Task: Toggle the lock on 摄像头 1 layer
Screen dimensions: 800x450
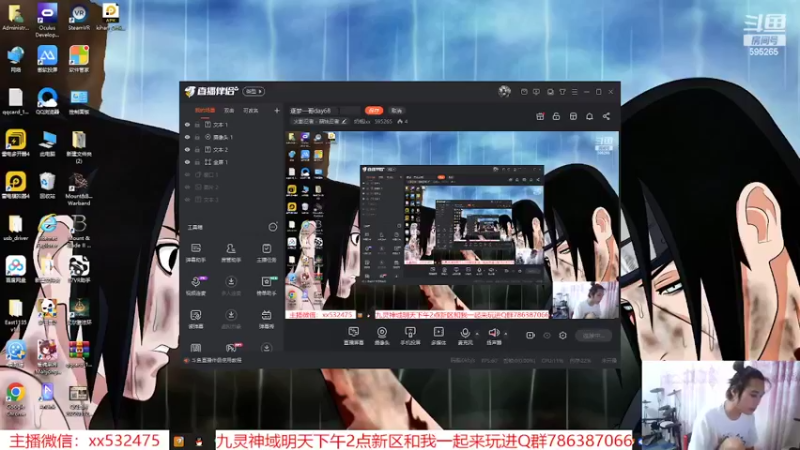Action: 197,137
